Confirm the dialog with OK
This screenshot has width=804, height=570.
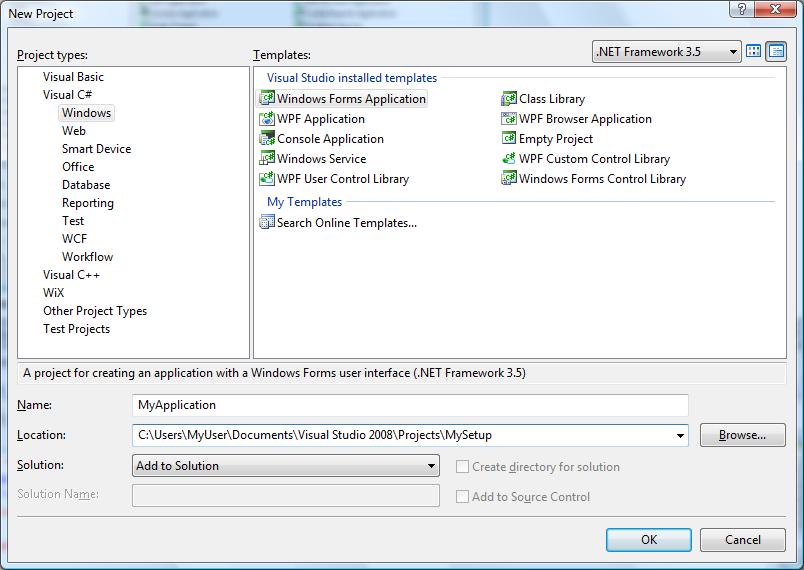coord(648,540)
